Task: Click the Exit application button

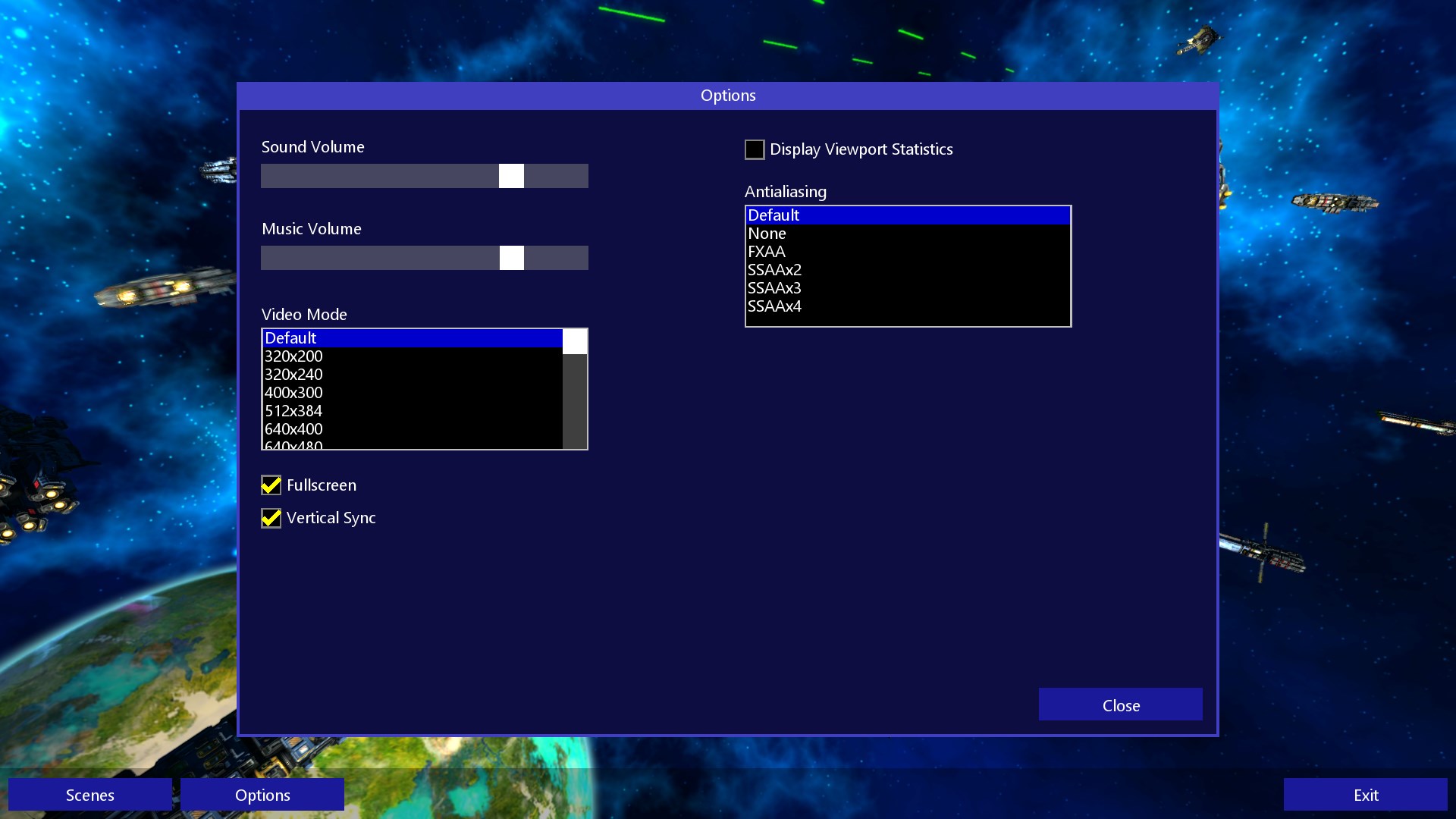Action: [x=1365, y=794]
